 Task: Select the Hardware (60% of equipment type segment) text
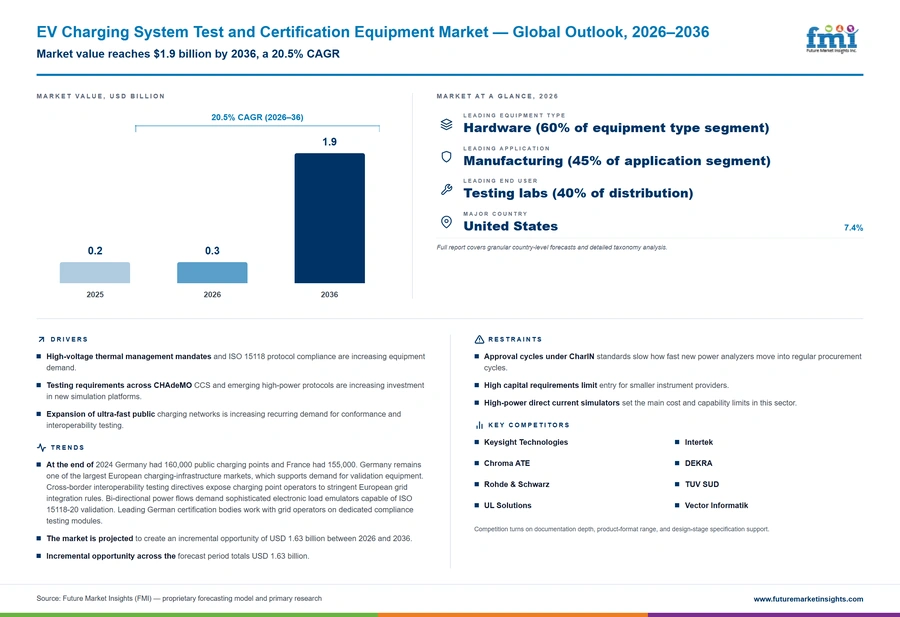coord(616,128)
